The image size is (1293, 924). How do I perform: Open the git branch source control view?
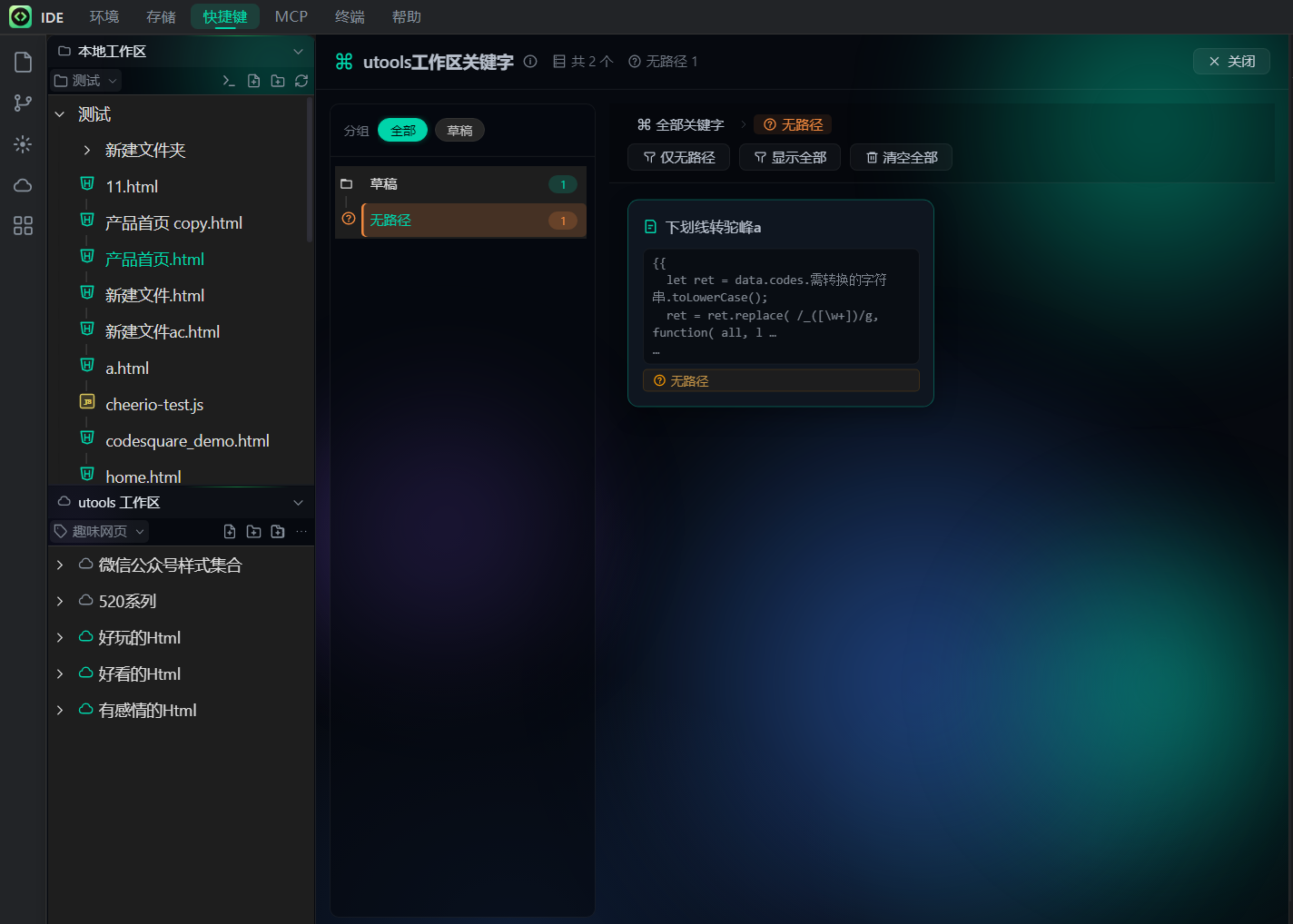pyautogui.click(x=23, y=103)
